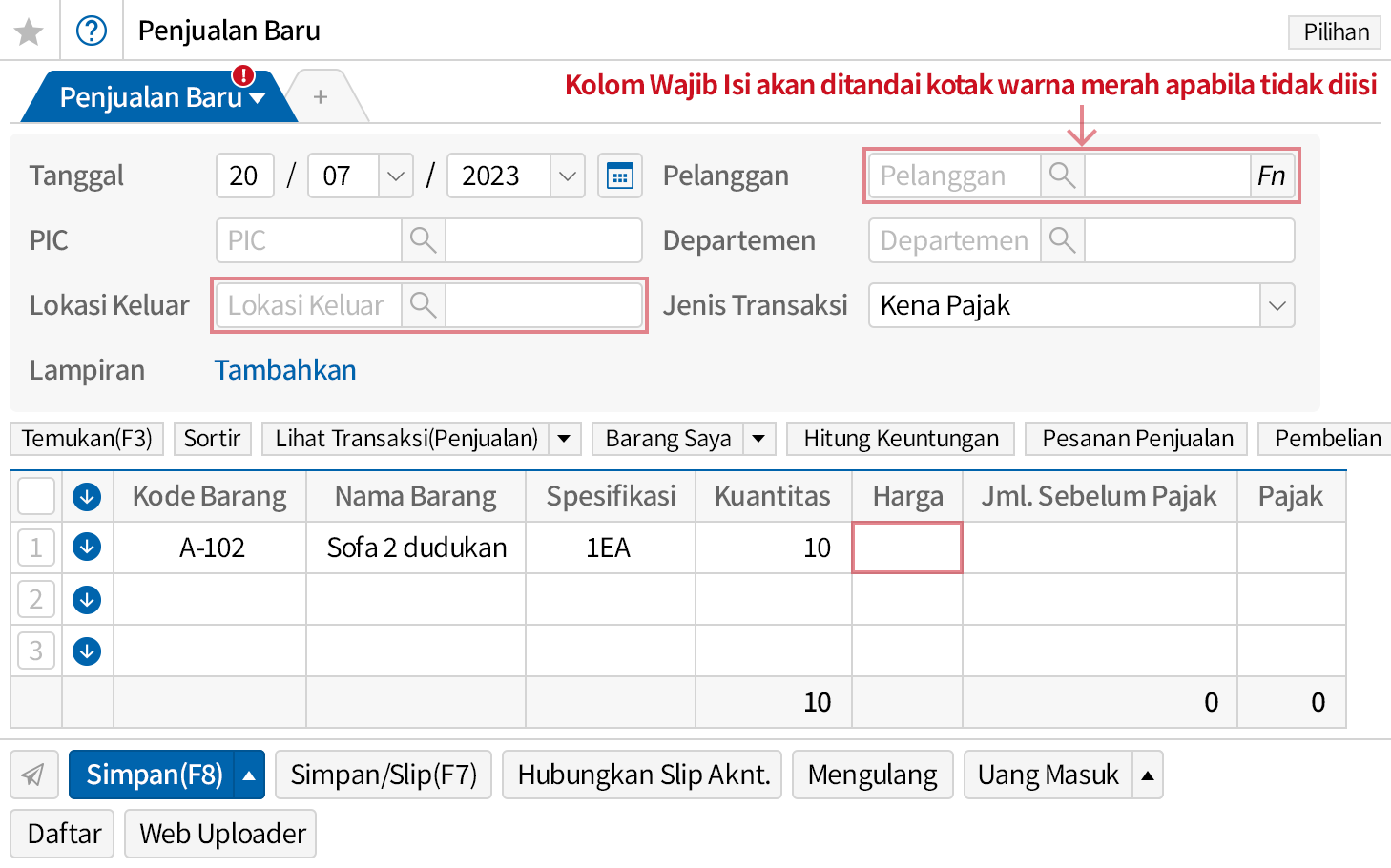The width and height of the screenshot is (1391, 868).
Task: Click the star favorite icon
Action: click(29, 31)
